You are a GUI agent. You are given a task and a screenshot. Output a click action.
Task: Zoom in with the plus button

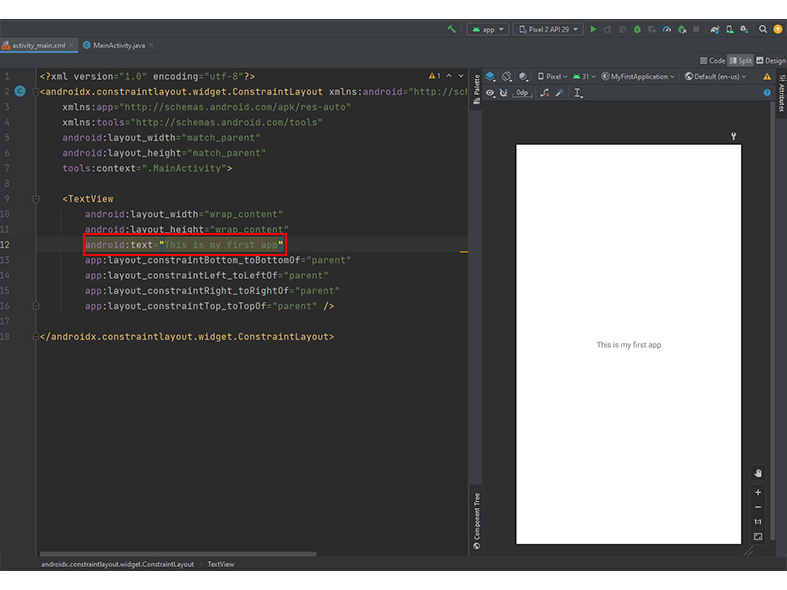pyautogui.click(x=758, y=492)
